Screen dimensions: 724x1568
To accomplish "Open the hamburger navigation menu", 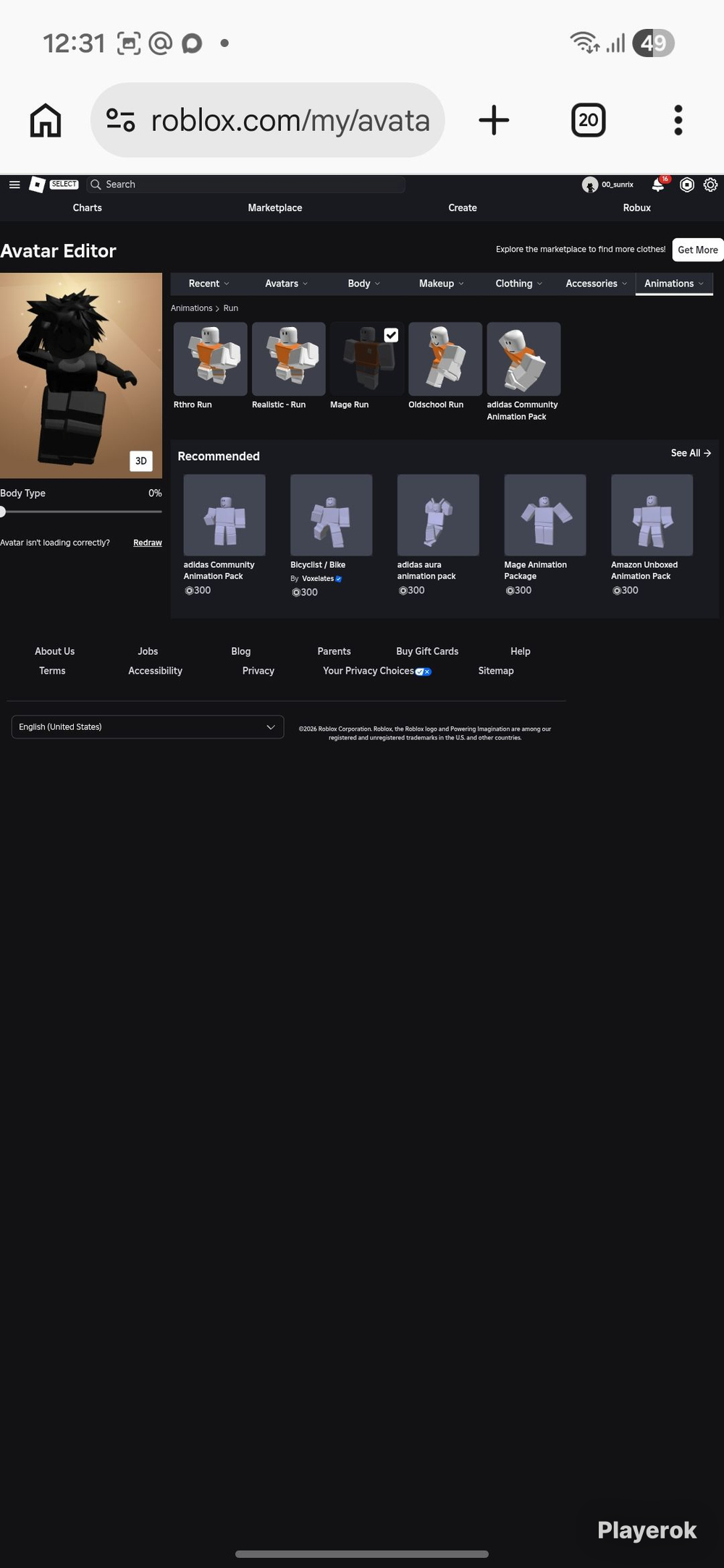I will (x=14, y=185).
